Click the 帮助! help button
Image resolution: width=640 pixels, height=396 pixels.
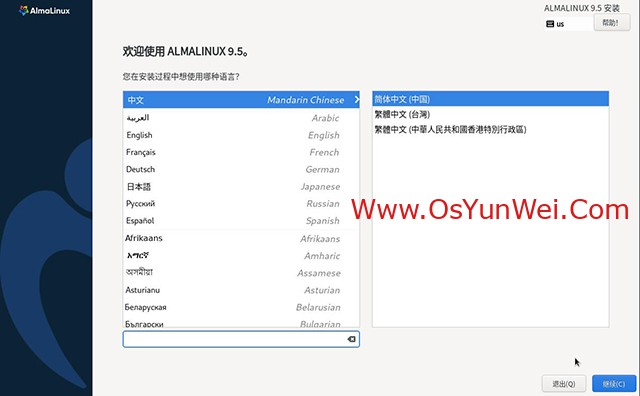click(x=611, y=23)
